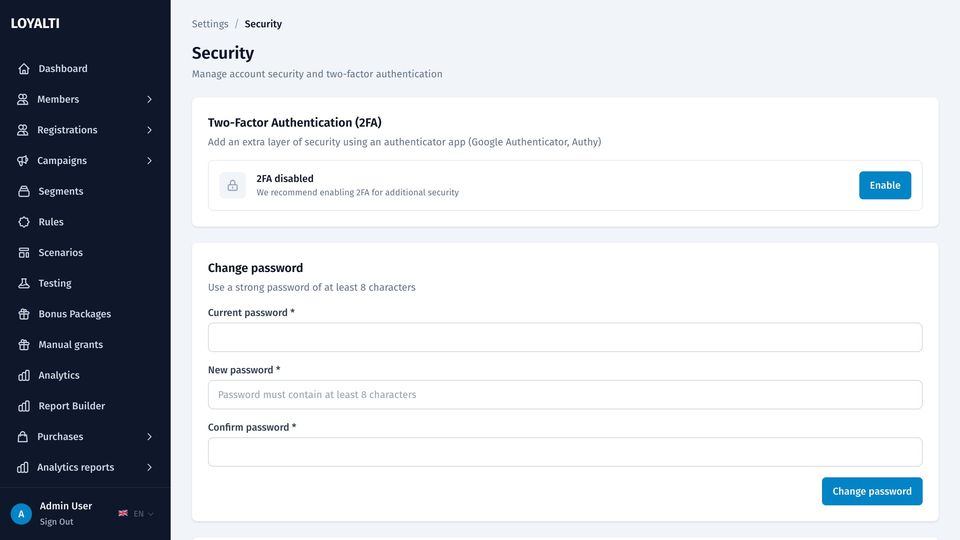Viewport: 960px width, 540px height.
Task: Expand the Members submenu chevron
Action: 149,99
